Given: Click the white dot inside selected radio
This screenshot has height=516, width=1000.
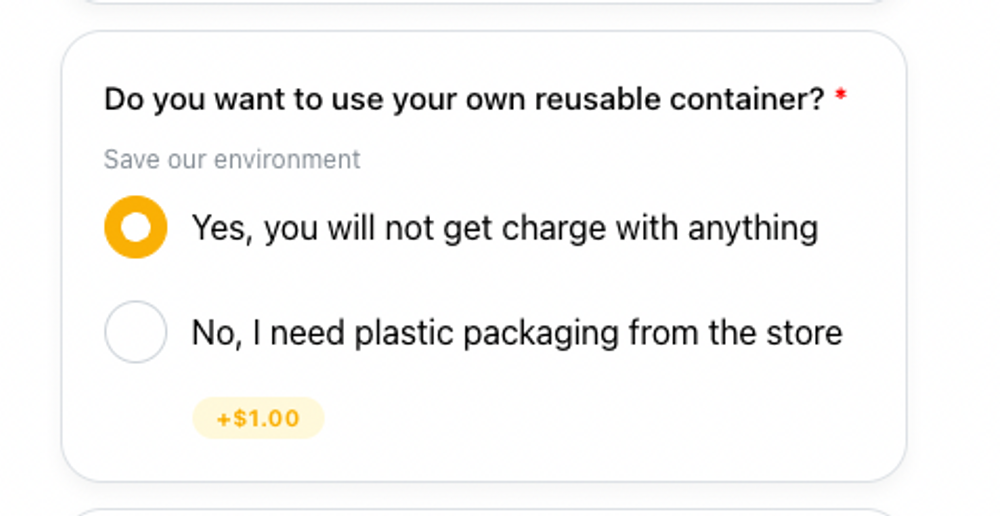Looking at the screenshot, I should tap(135, 228).
